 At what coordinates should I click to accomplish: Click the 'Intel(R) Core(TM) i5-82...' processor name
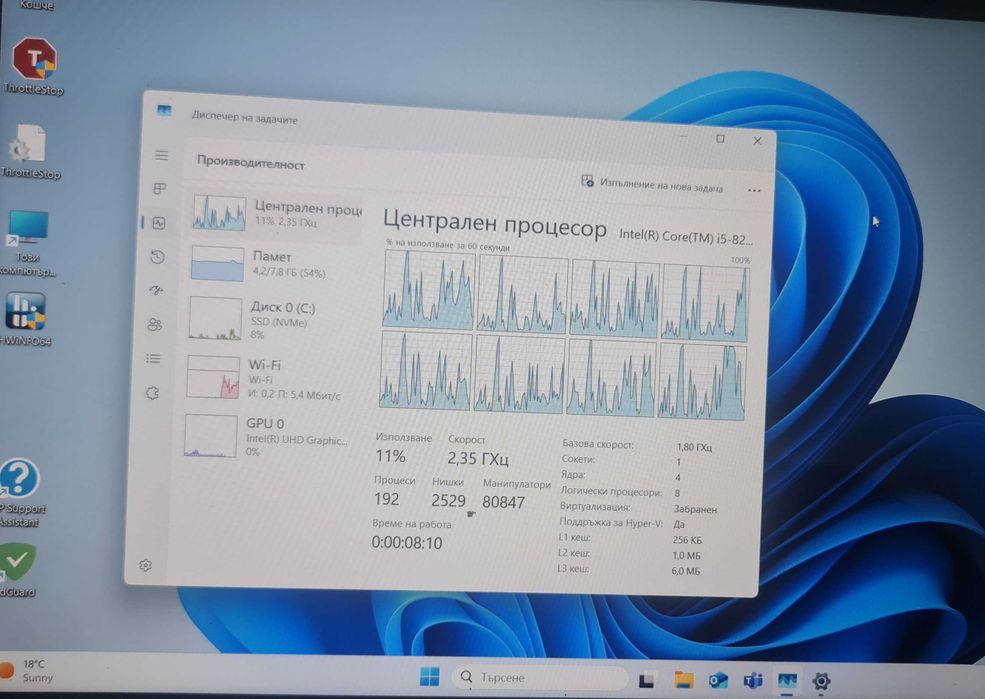point(685,237)
